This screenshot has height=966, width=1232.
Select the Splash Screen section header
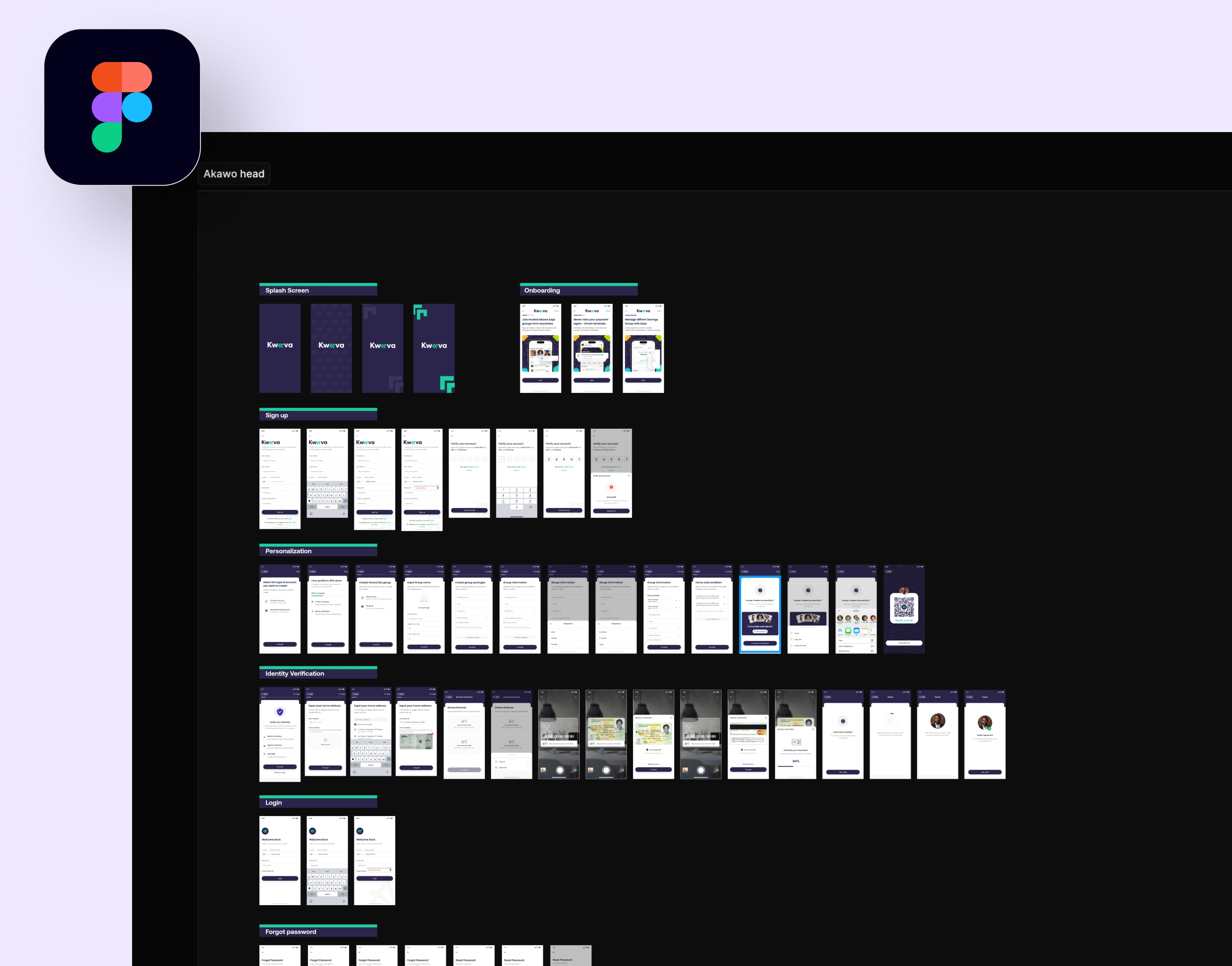(287, 290)
